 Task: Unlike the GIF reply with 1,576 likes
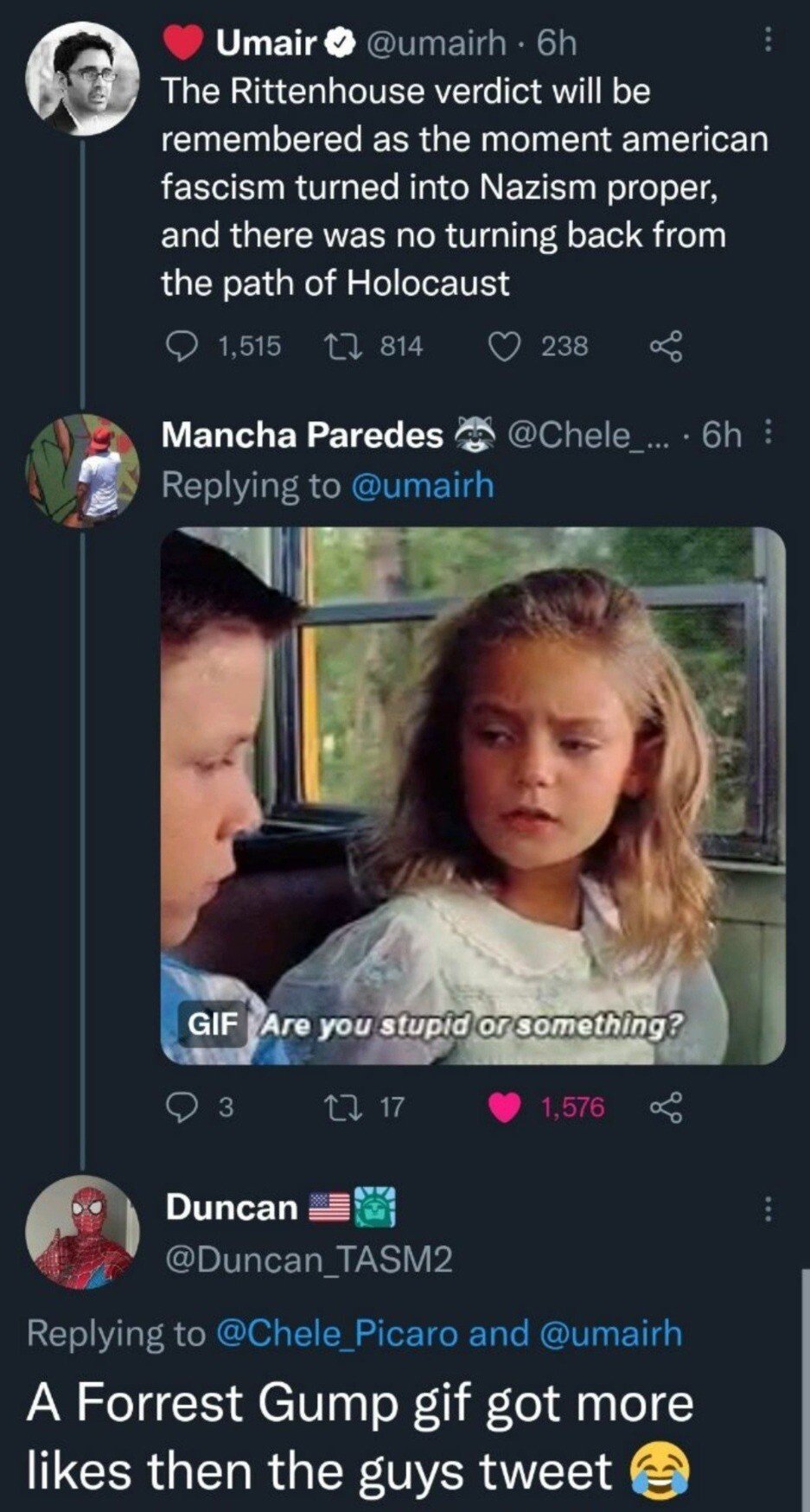pyautogui.click(x=504, y=1107)
